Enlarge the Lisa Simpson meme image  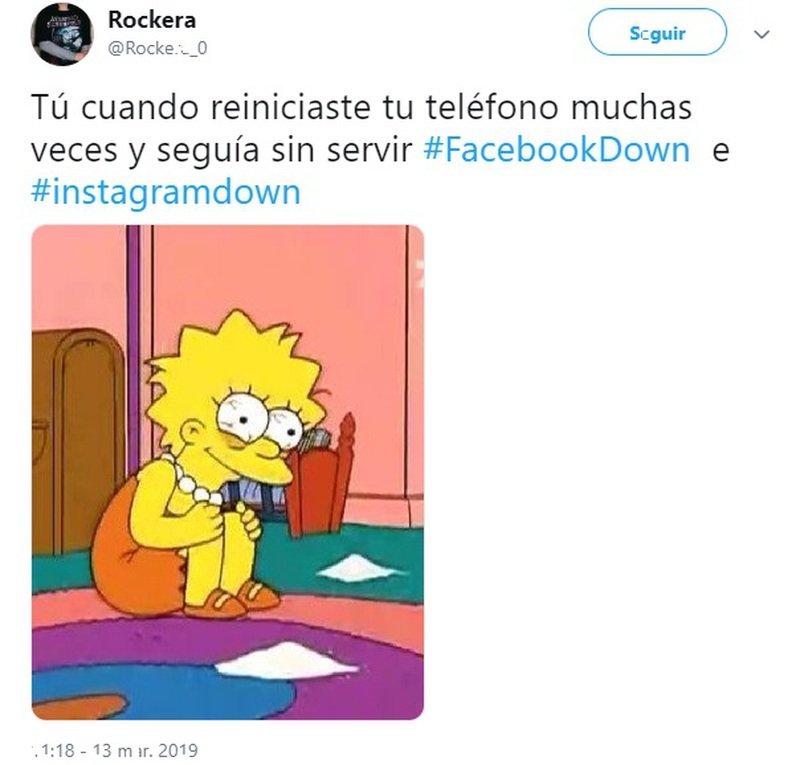228,472
